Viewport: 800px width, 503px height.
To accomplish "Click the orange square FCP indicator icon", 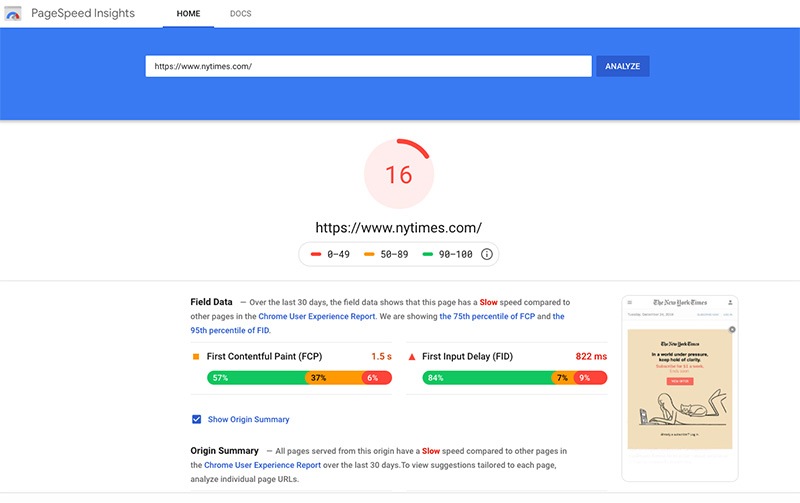I will click(195, 357).
